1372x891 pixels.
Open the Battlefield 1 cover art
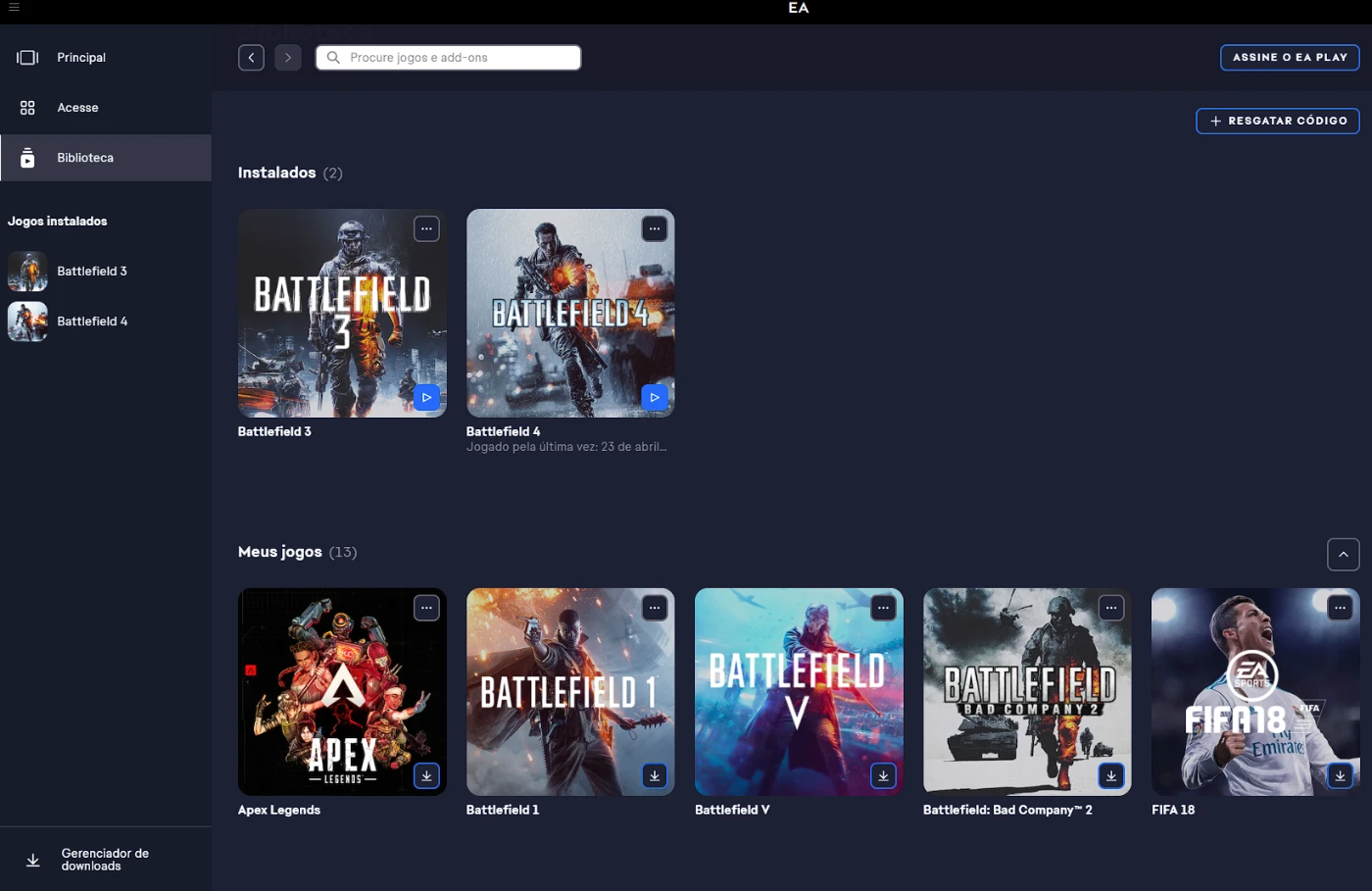pos(570,692)
